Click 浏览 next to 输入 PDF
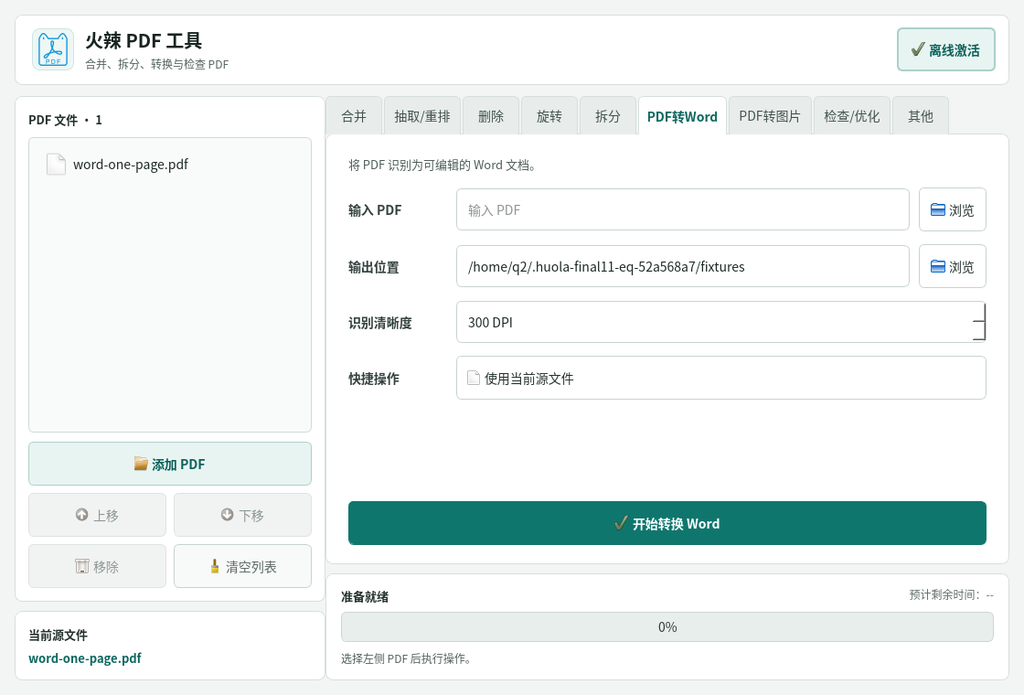The height and width of the screenshot is (695, 1024). [952, 210]
